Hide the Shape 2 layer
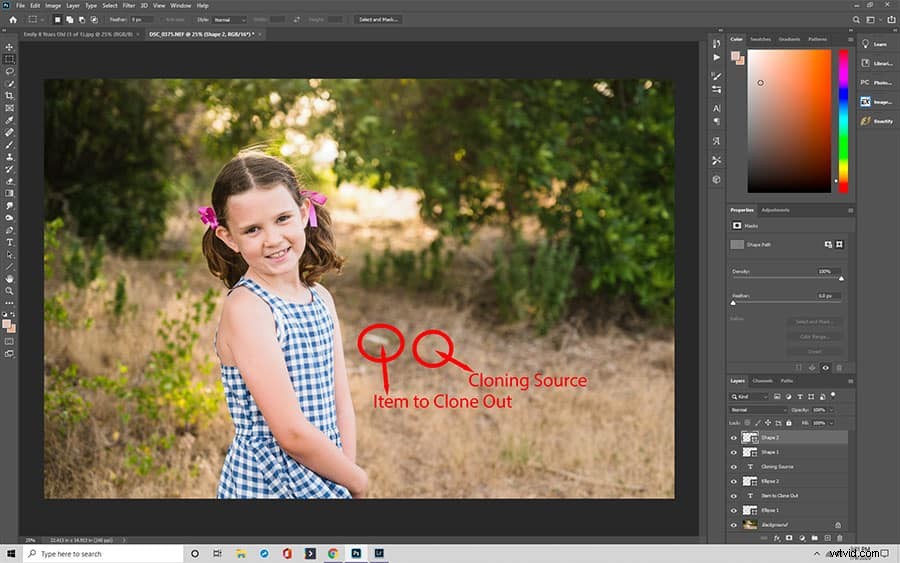Viewport: 900px width, 563px height. [733, 438]
